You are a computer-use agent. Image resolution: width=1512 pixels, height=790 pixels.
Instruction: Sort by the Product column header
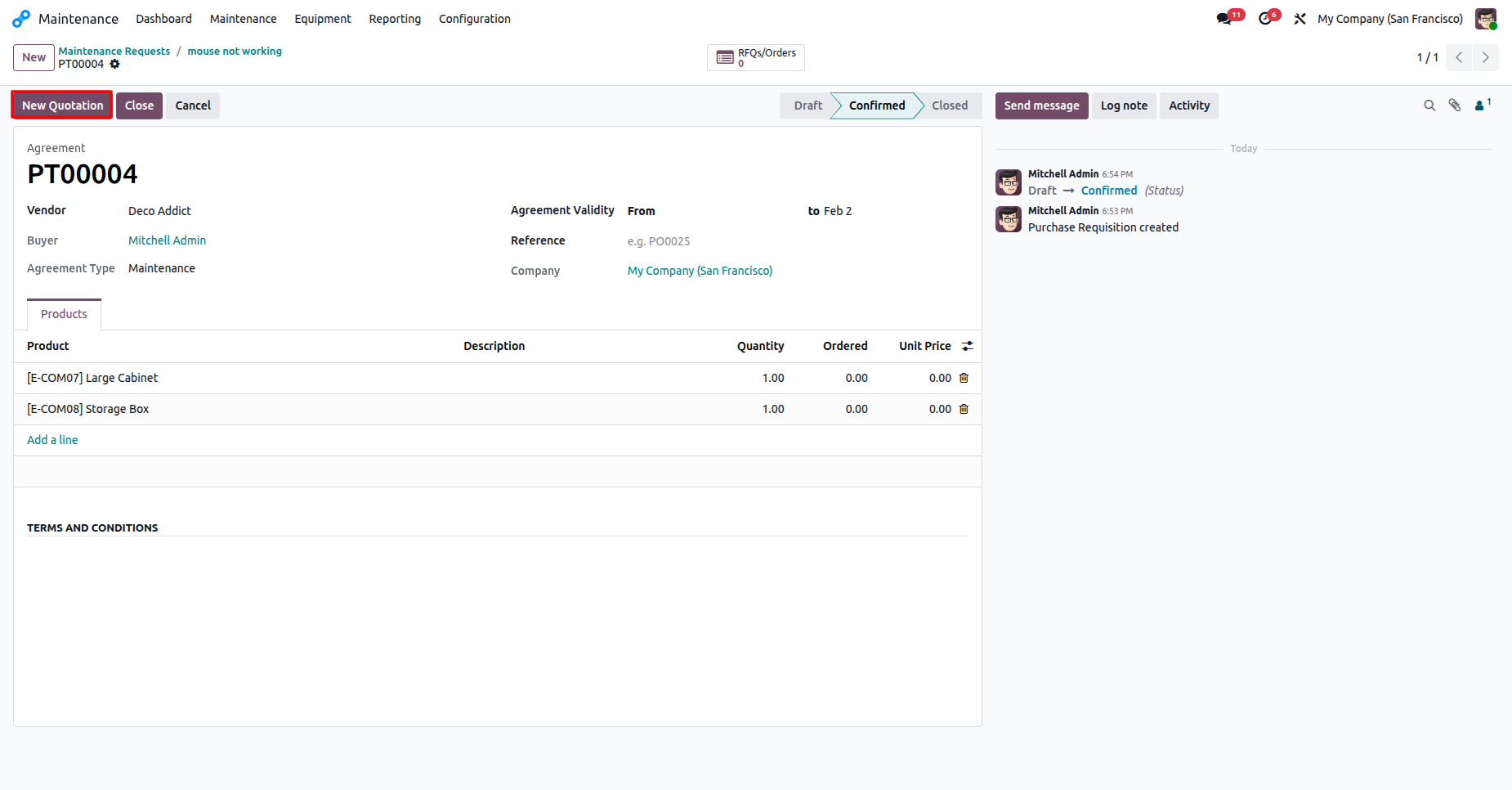[x=48, y=346]
